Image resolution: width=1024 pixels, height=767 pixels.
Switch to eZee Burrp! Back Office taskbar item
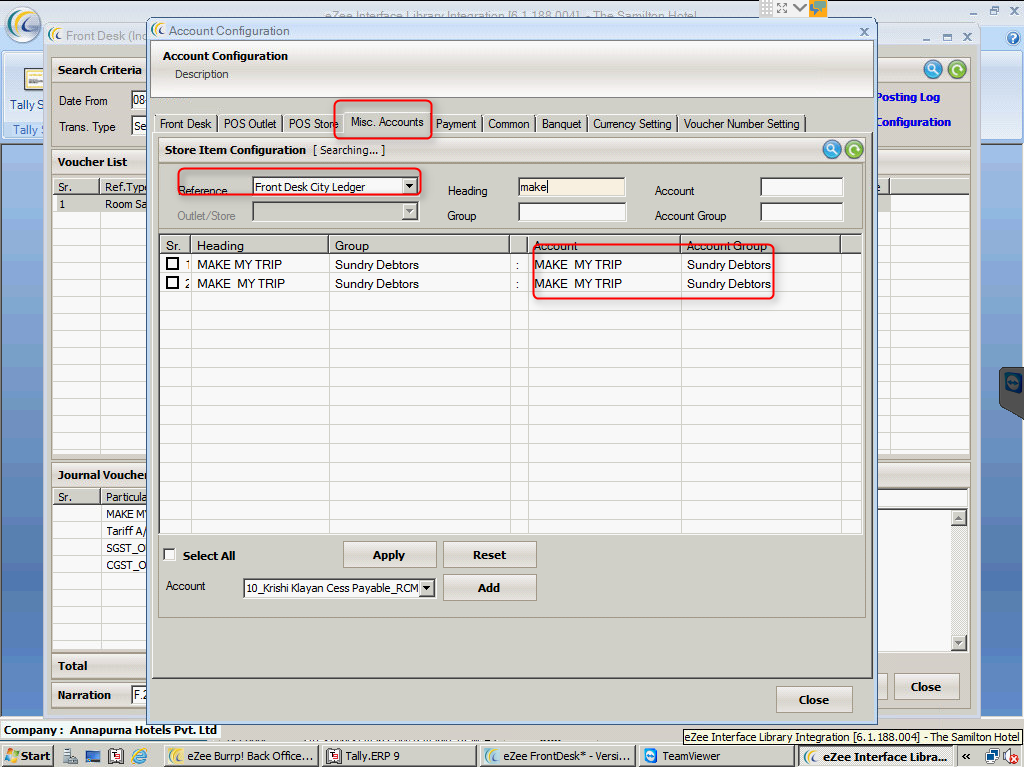point(240,756)
